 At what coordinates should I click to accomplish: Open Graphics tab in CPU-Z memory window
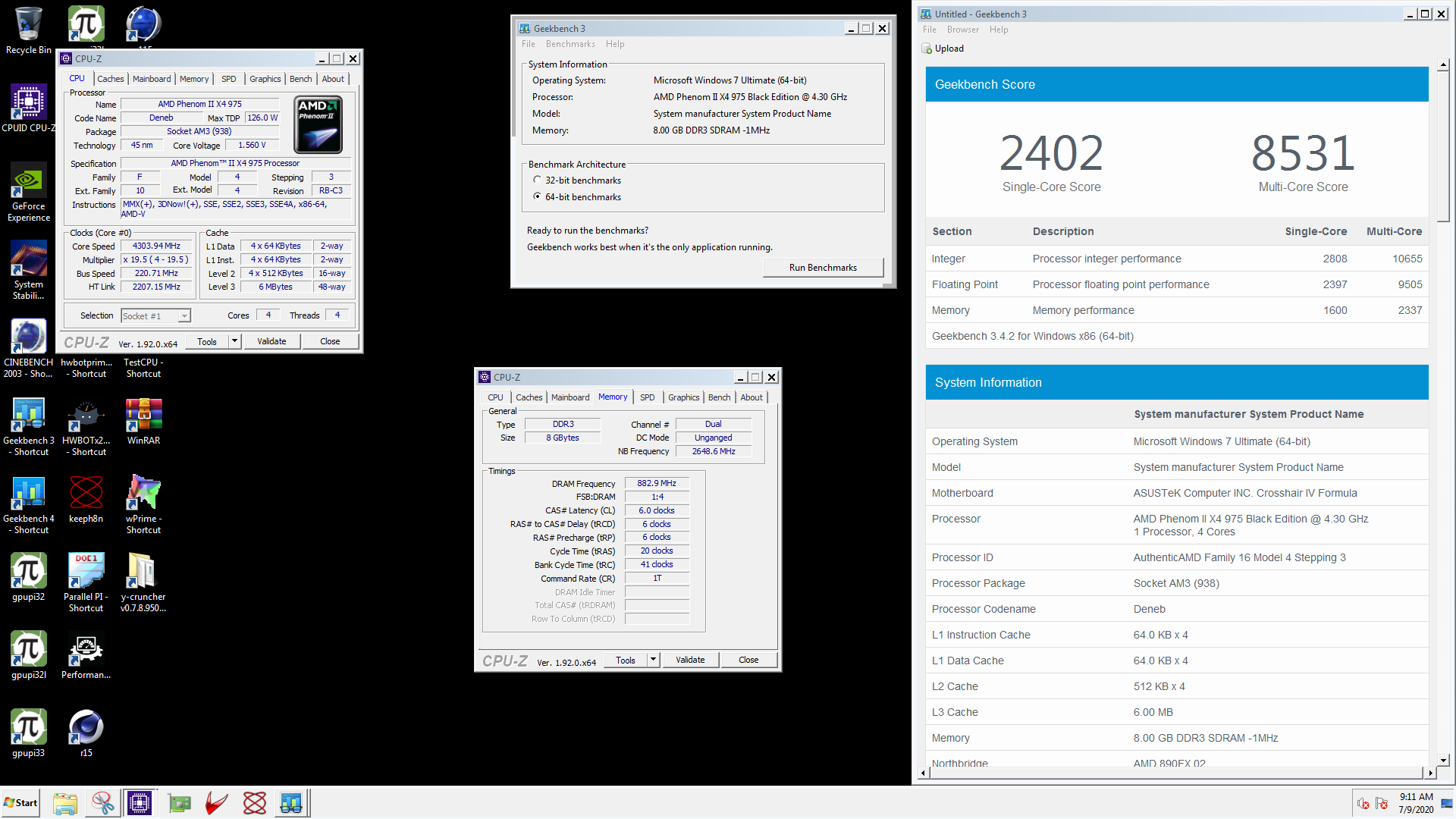point(683,397)
